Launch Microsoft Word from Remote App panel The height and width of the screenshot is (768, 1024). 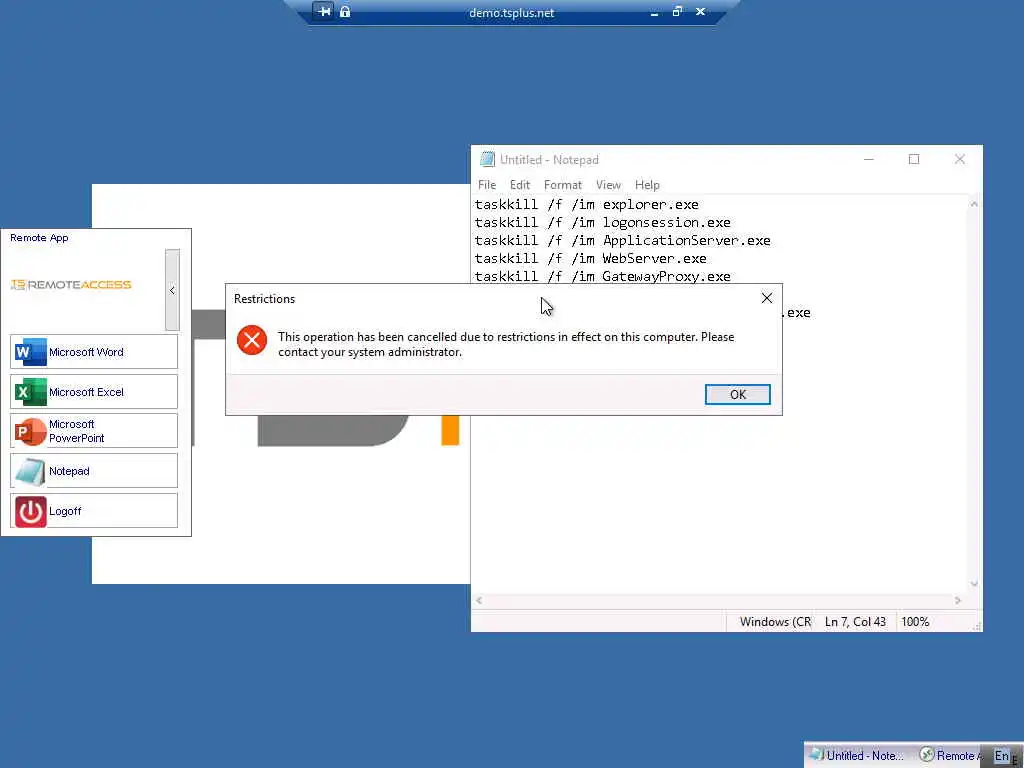click(x=94, y=352)
